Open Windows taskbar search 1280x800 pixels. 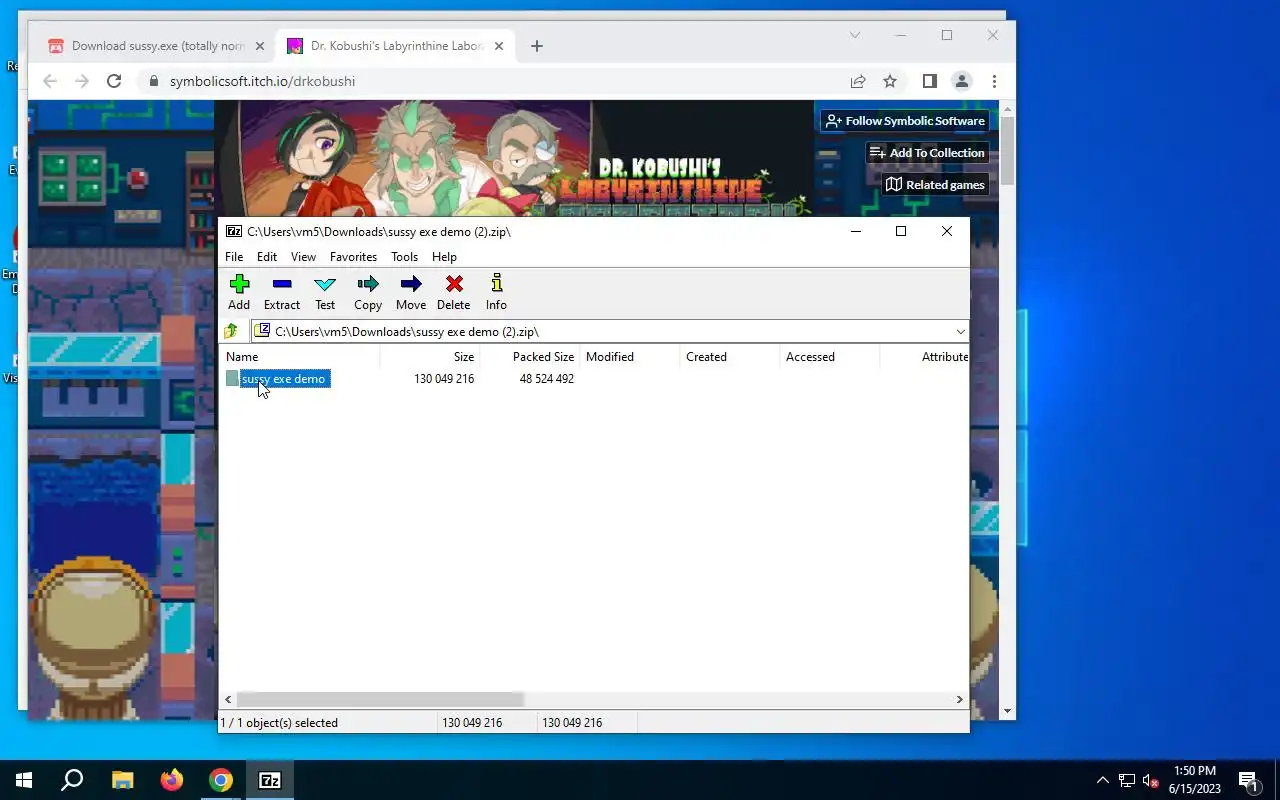[x=72, y=780]
